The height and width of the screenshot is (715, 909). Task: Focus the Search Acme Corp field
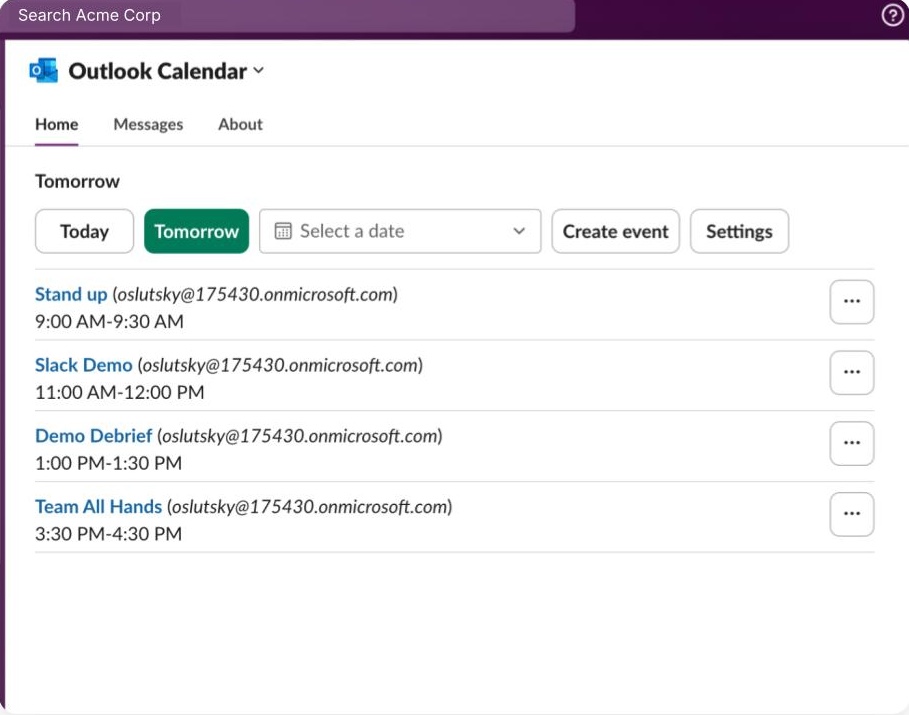290,15
